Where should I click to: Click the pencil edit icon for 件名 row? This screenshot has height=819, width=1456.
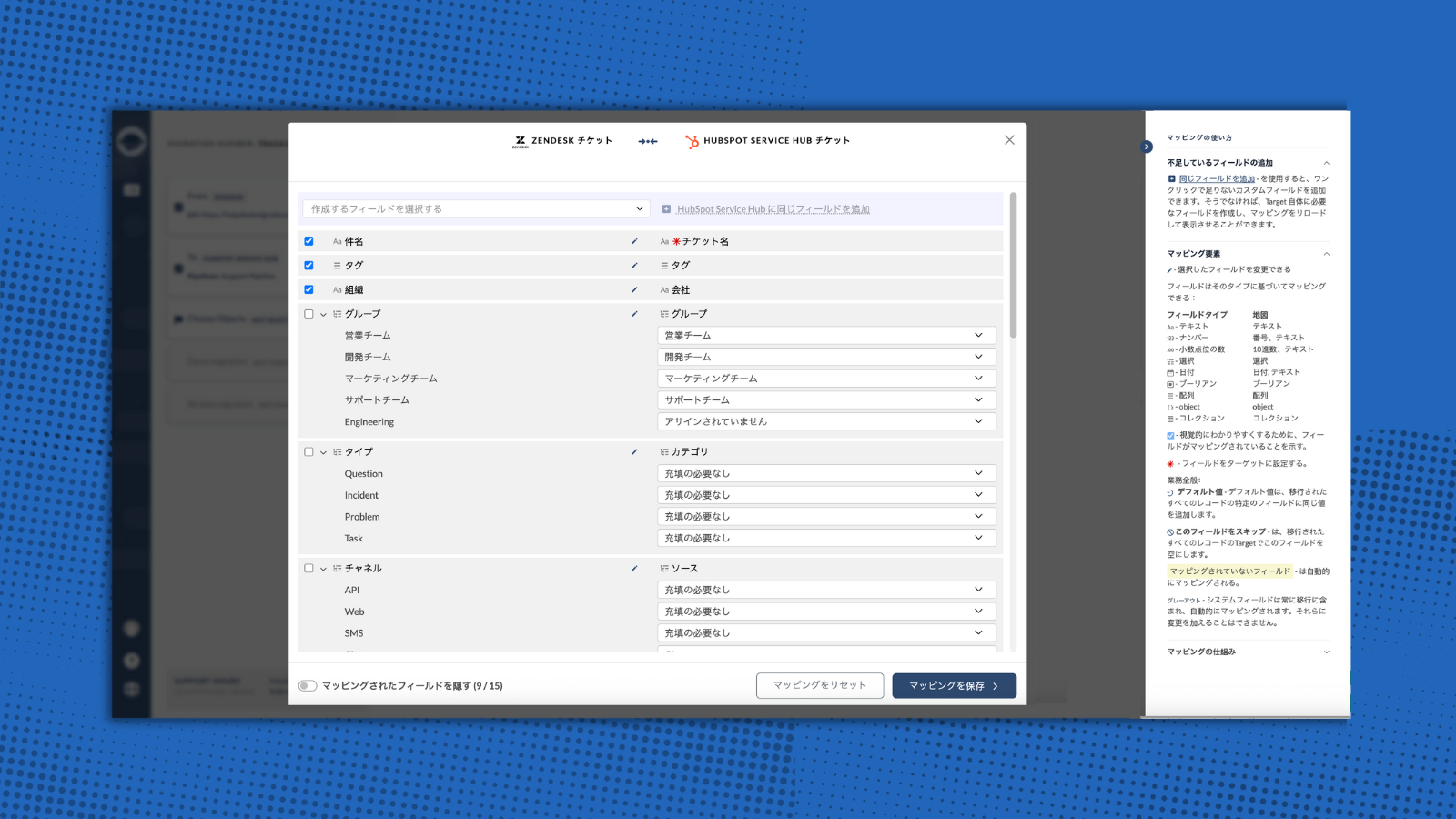634,241
